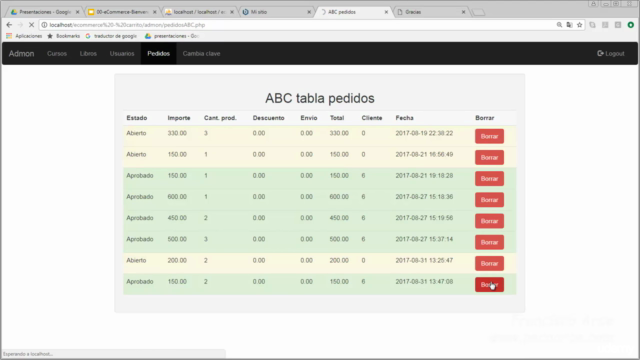Click the translate page icon

pyautogui.click(x=569, y=25)
